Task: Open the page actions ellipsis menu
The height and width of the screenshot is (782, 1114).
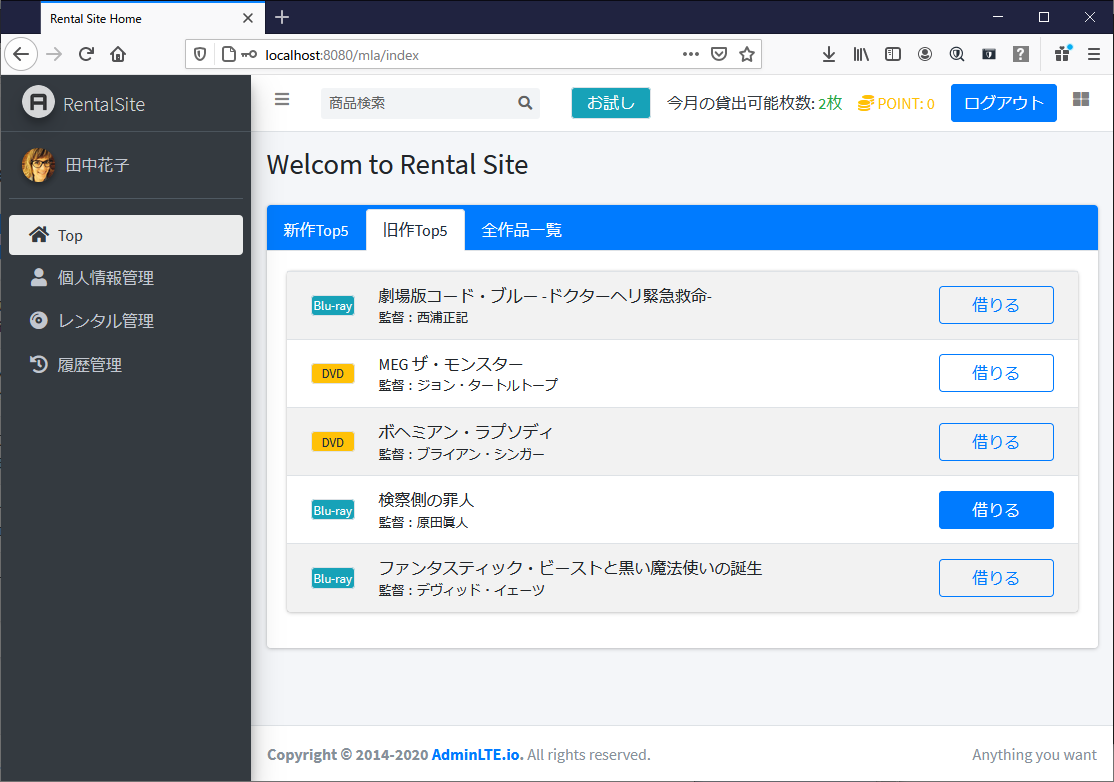Action: pyautogui.click(x=690, y=54)
